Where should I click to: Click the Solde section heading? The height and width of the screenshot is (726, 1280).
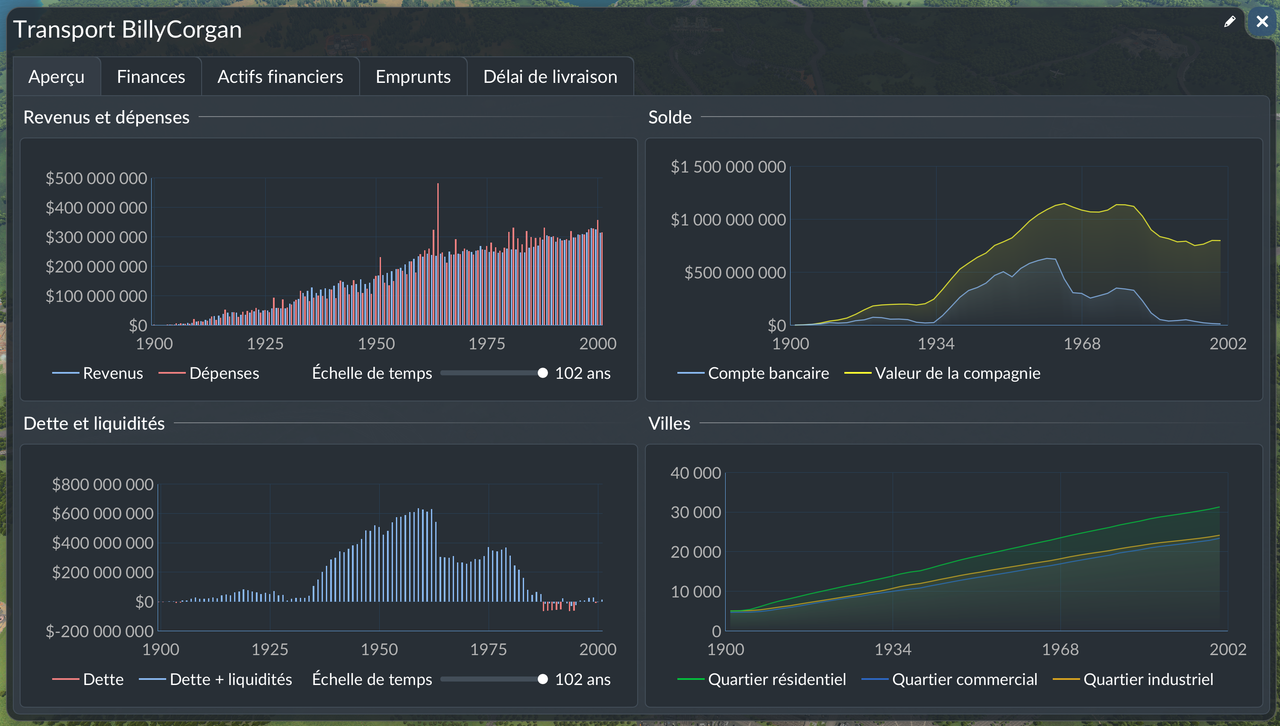click(x=670, y=117)
